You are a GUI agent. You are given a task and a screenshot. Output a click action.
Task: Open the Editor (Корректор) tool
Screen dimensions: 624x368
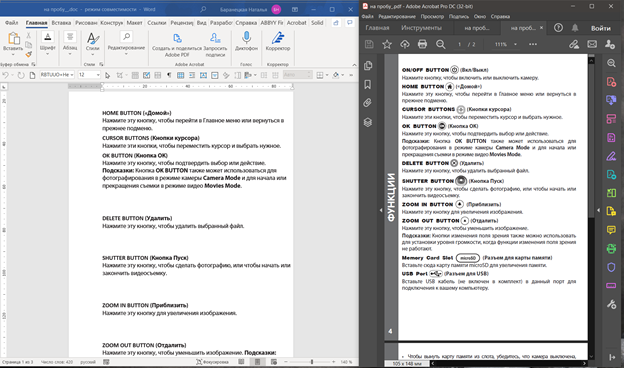278,38
